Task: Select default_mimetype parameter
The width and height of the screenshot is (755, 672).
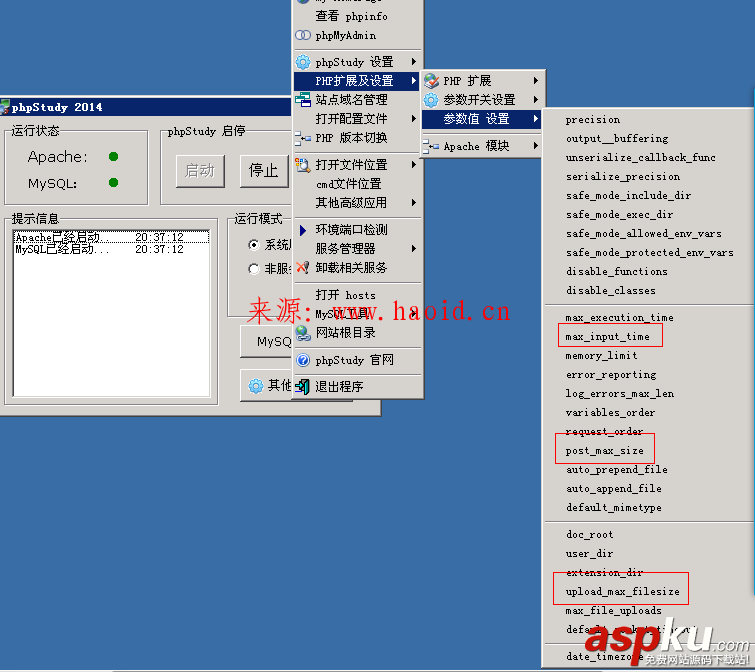Action: [x=613, y=507]
